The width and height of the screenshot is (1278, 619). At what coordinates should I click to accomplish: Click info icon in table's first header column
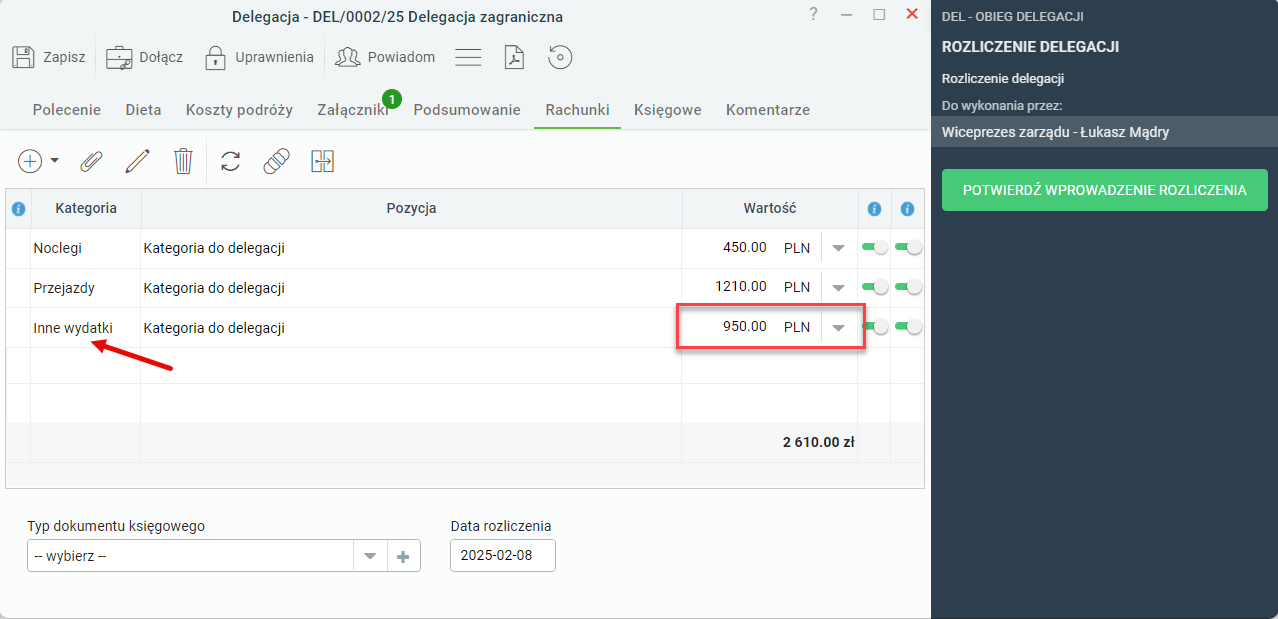coord(18,209)
